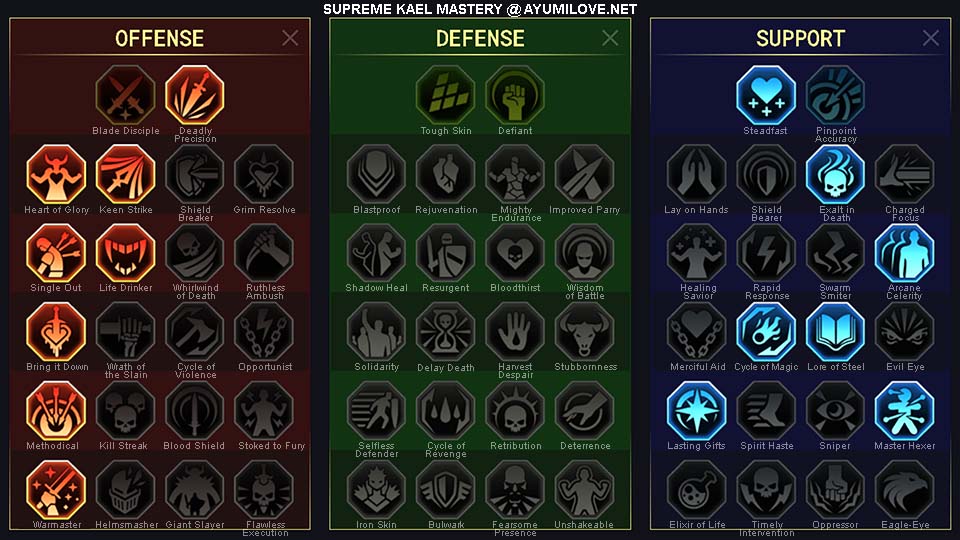The width and height of the screenshot is (960, 540).
Task: Pick the Arcane Celerity mastery icon
Action: pos(904,253)
